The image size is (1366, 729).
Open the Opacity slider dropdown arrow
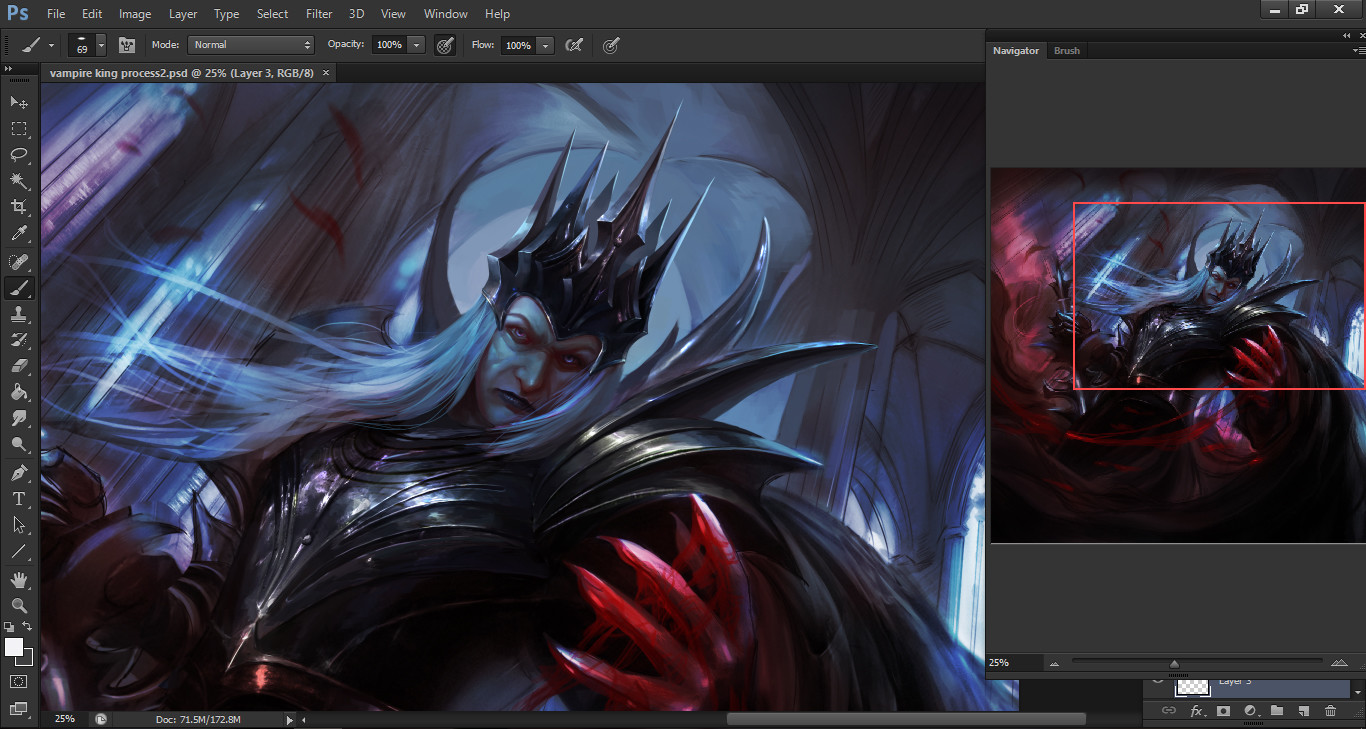pos(417,45)
